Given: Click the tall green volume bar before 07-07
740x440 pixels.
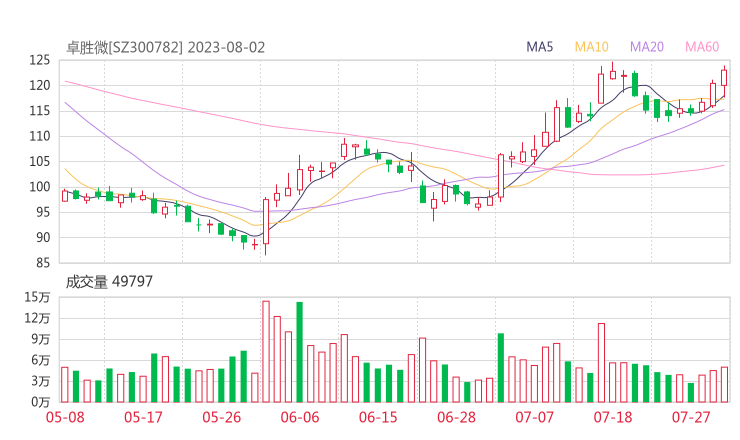Looking at the screenshot, I should (501, 368).
